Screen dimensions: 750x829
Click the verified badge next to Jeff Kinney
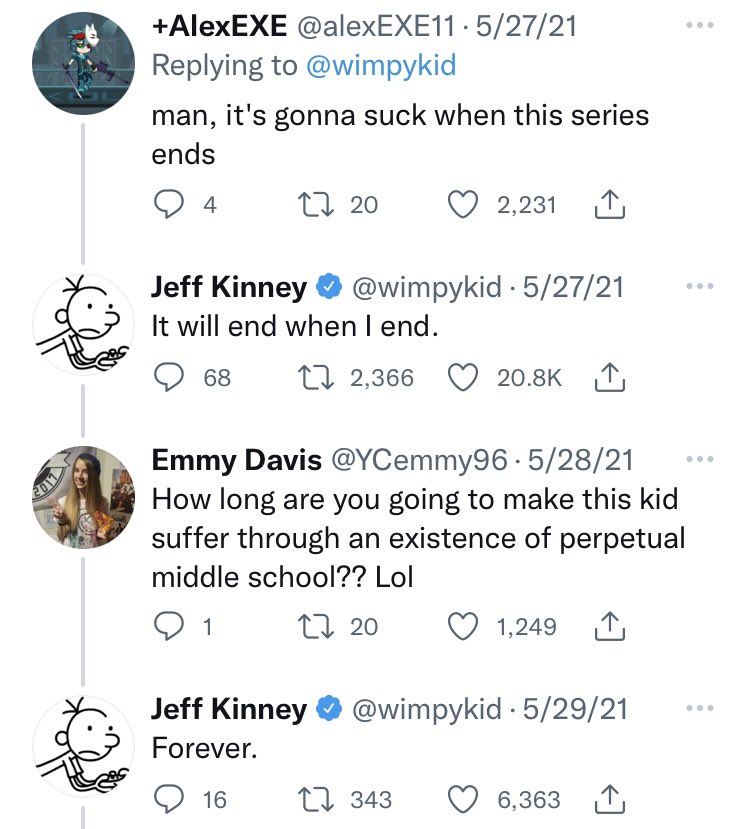(x=326, y=286)
